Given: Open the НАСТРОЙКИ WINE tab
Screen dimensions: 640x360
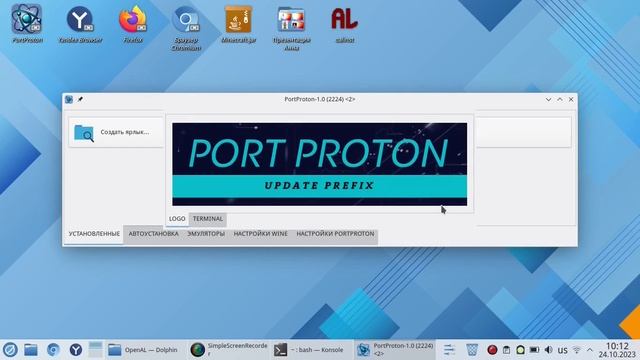Looking at the screenshot, I should (x=260, y=234).
